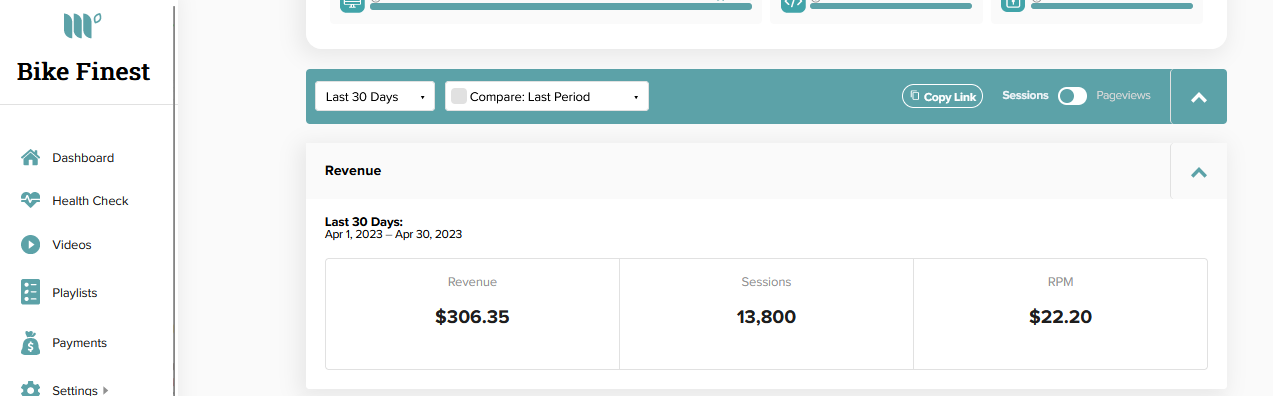1273x396 pixels.
Task: Click the Copy Link button
Action: pyautogui.click(x=942, y=96)
